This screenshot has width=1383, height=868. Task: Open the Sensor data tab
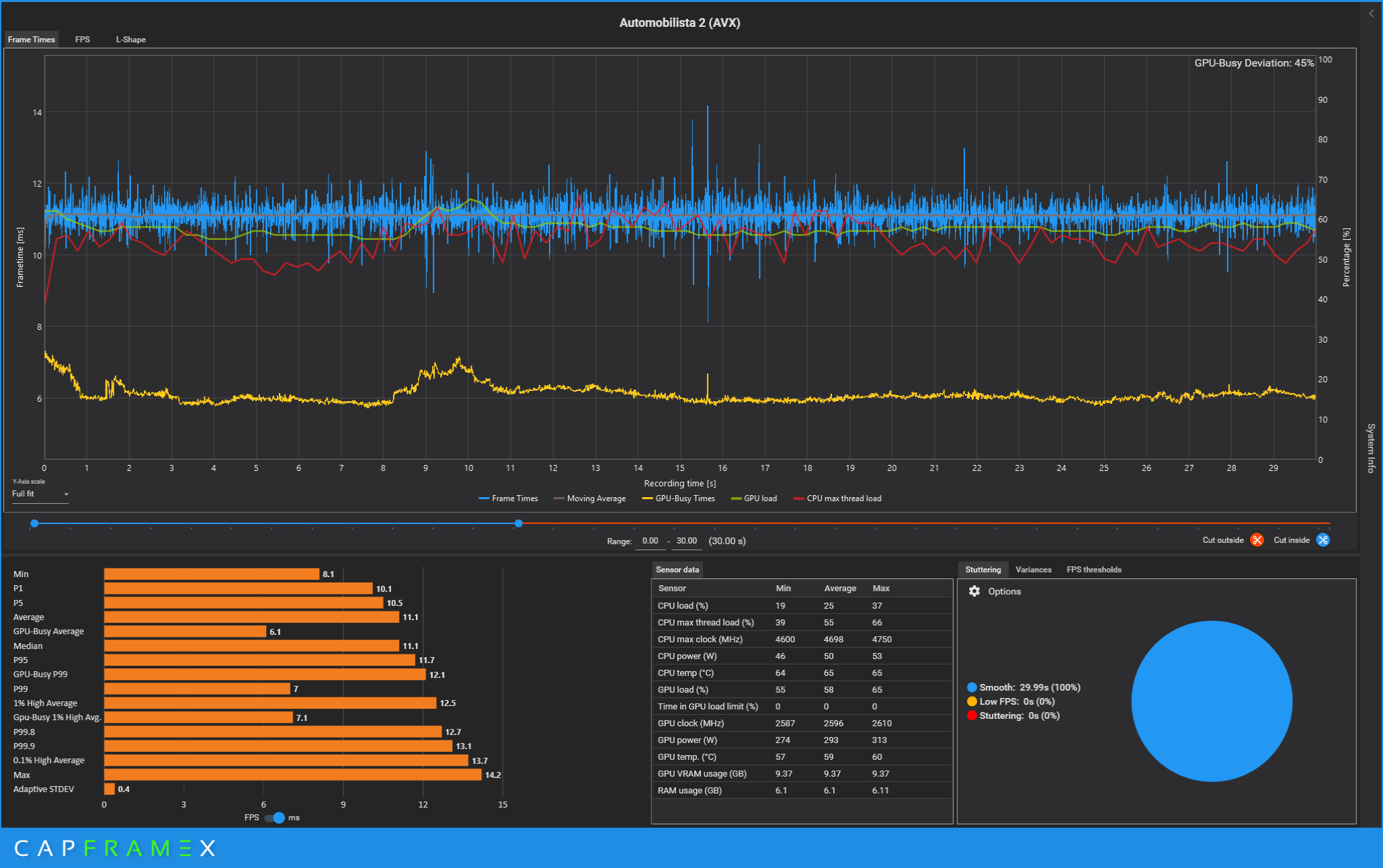(x=677, y=570)
